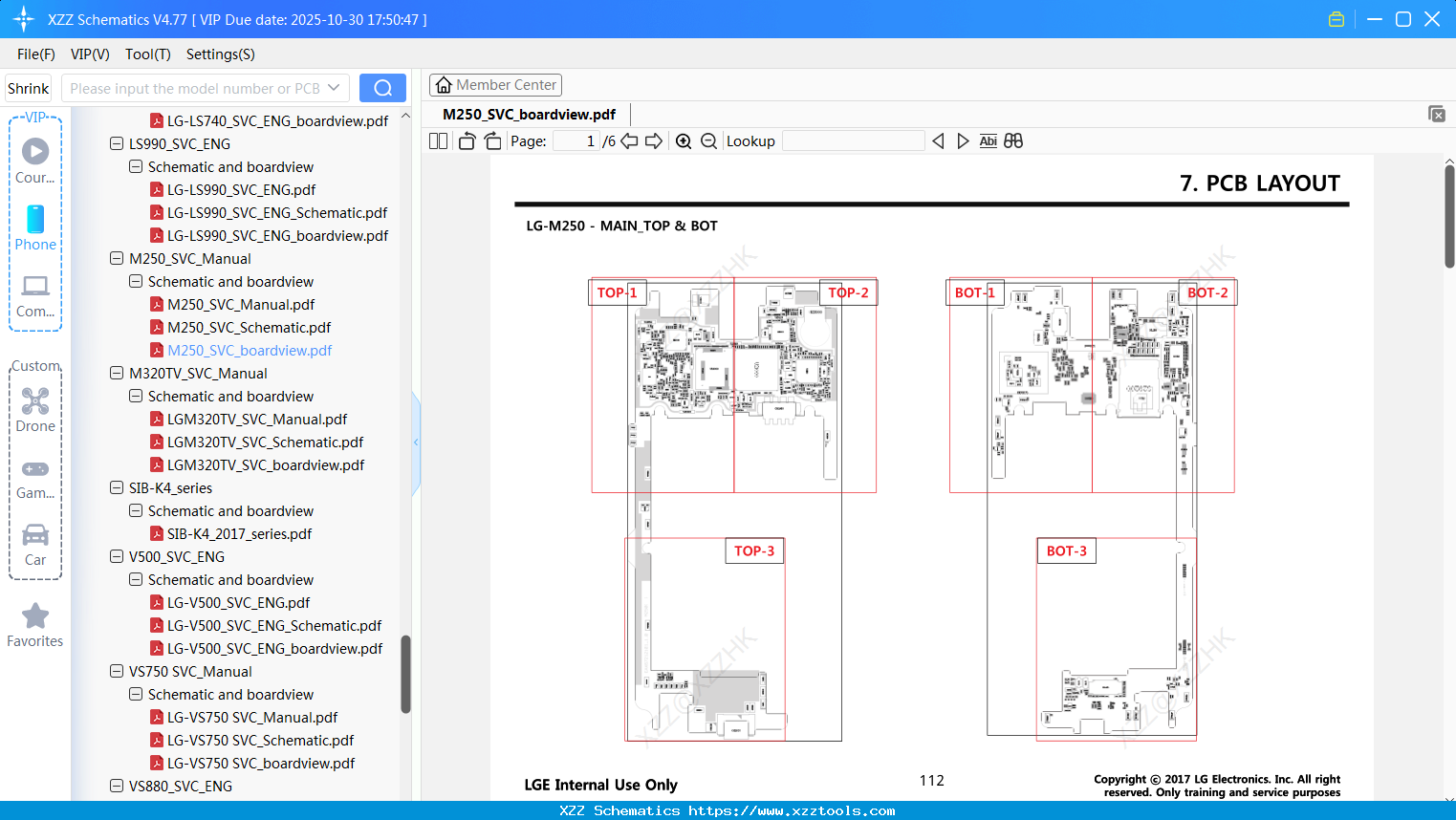Select the zoom out tool
Viewport: 1456px width, 820px height.
pos(708,140)
